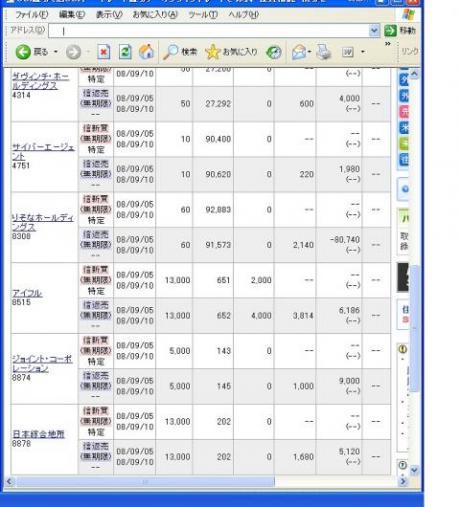Go to Home page icon
Image resolution: width=460 pixels, height=507 pixels.
(146, 52)
